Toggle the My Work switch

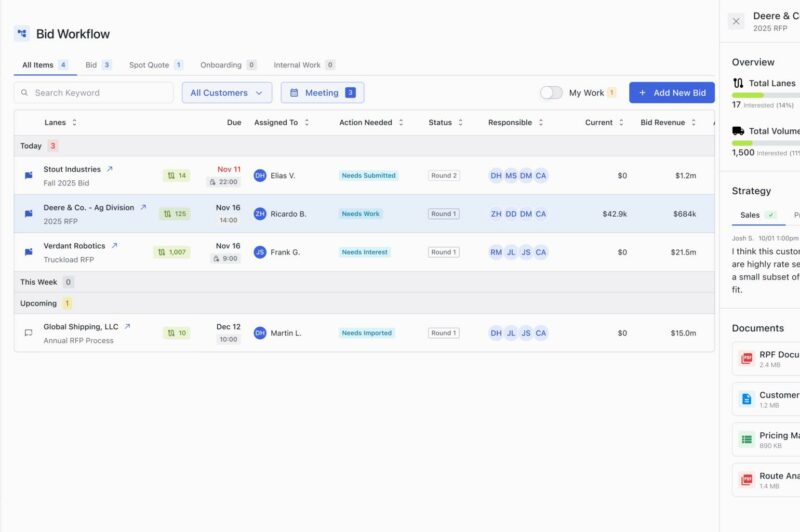click(x=551, y=93)
